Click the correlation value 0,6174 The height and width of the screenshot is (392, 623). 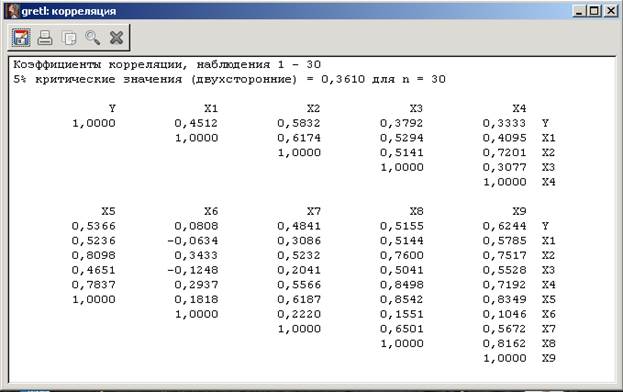pyautogui.click(x=299, y=138)
